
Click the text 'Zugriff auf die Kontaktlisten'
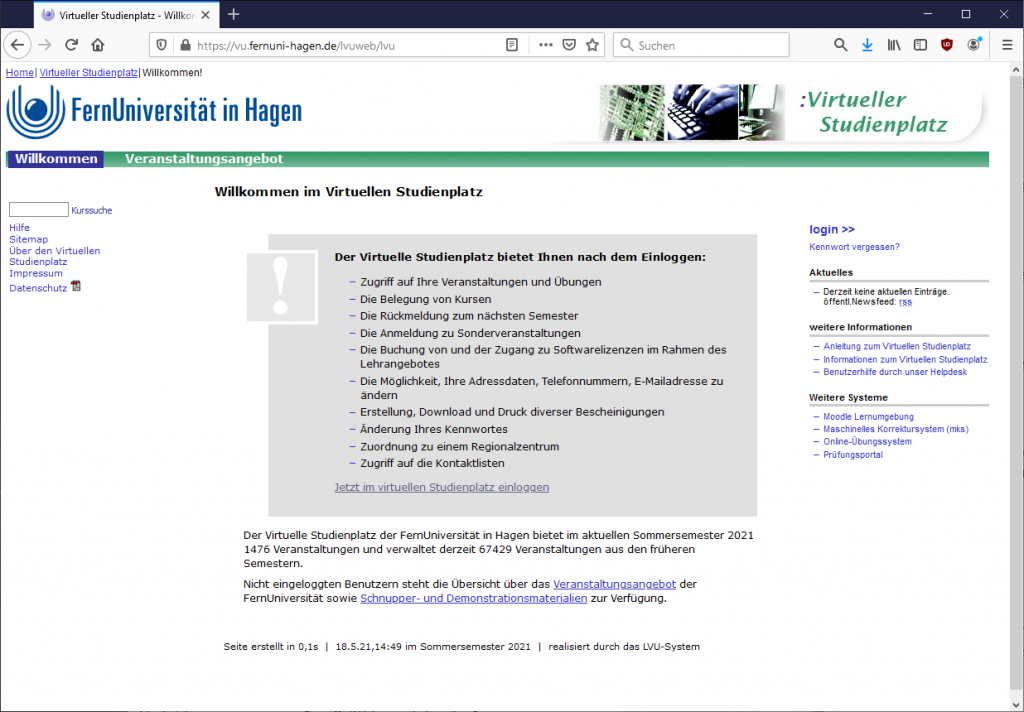pos(432,463)
